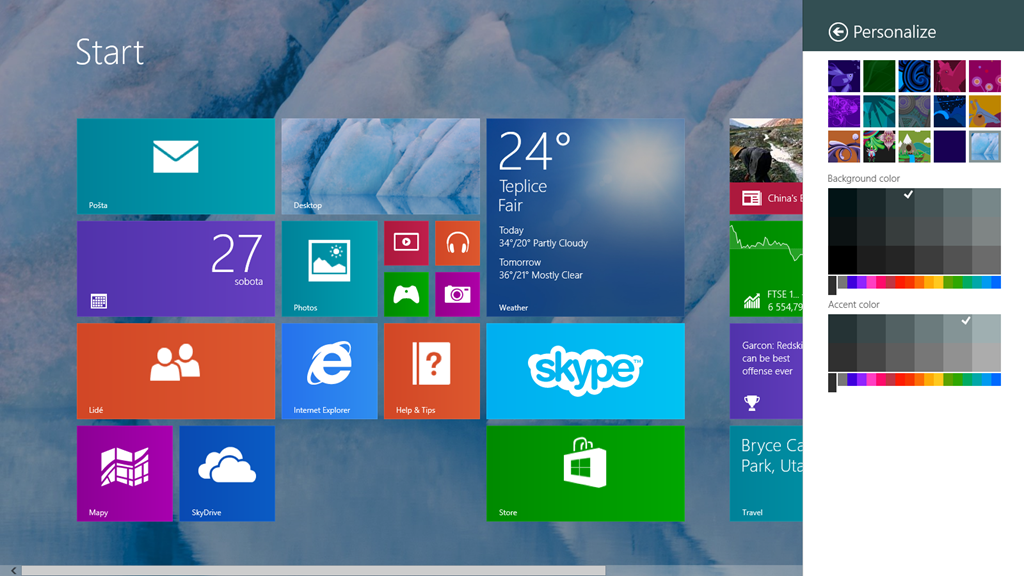Click the back arrow next to Personalize
This screenshot has width=1024, height=576.
[x=838, y=32]
